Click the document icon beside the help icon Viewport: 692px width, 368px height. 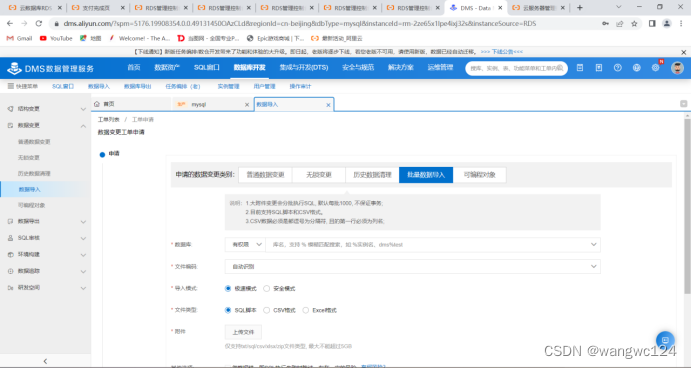click(x=598, y=68)
